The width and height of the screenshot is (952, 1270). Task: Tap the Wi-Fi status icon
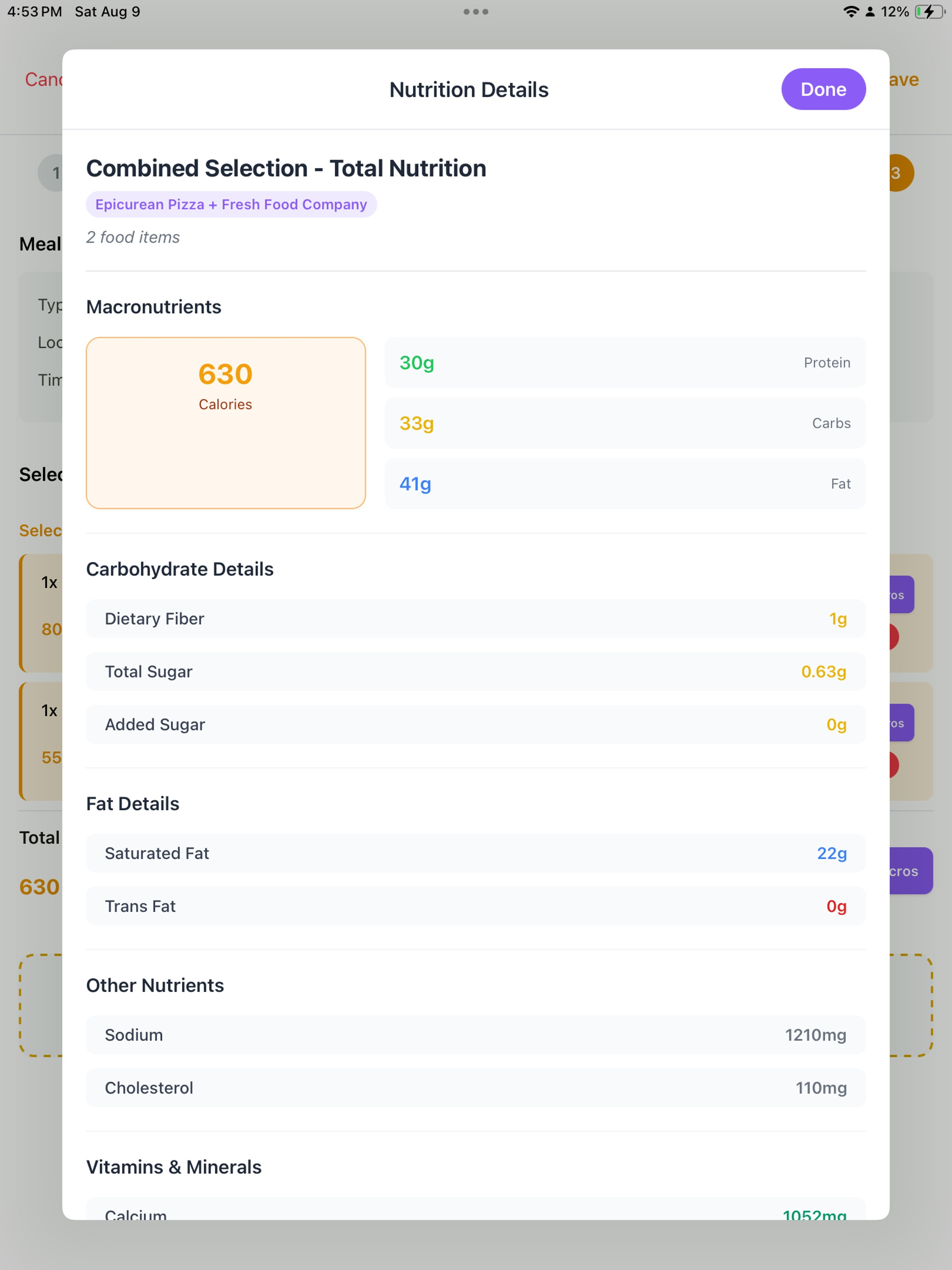coord(850,12)
